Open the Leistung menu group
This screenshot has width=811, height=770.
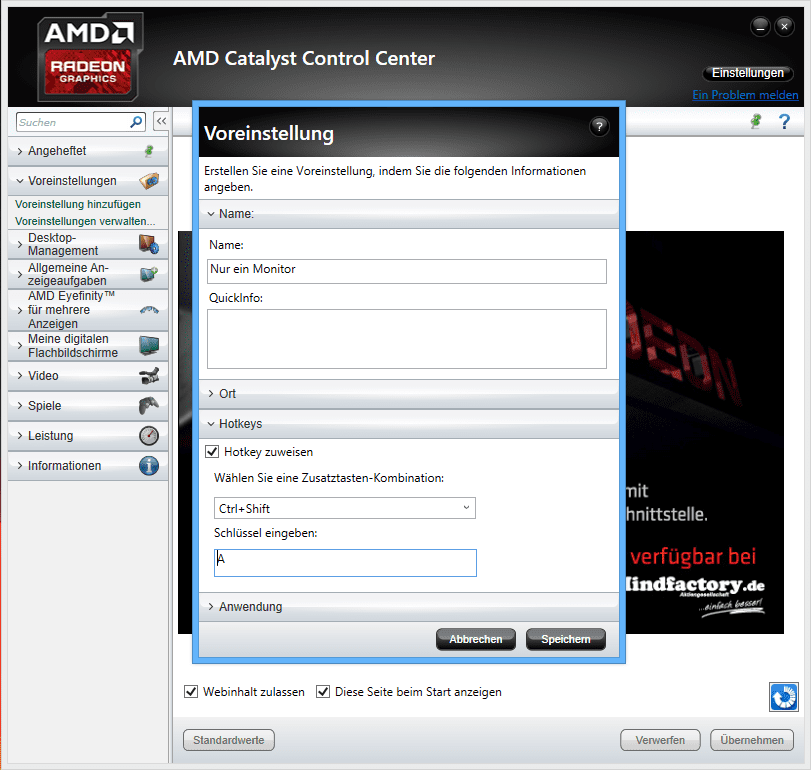tap(88, 436)
